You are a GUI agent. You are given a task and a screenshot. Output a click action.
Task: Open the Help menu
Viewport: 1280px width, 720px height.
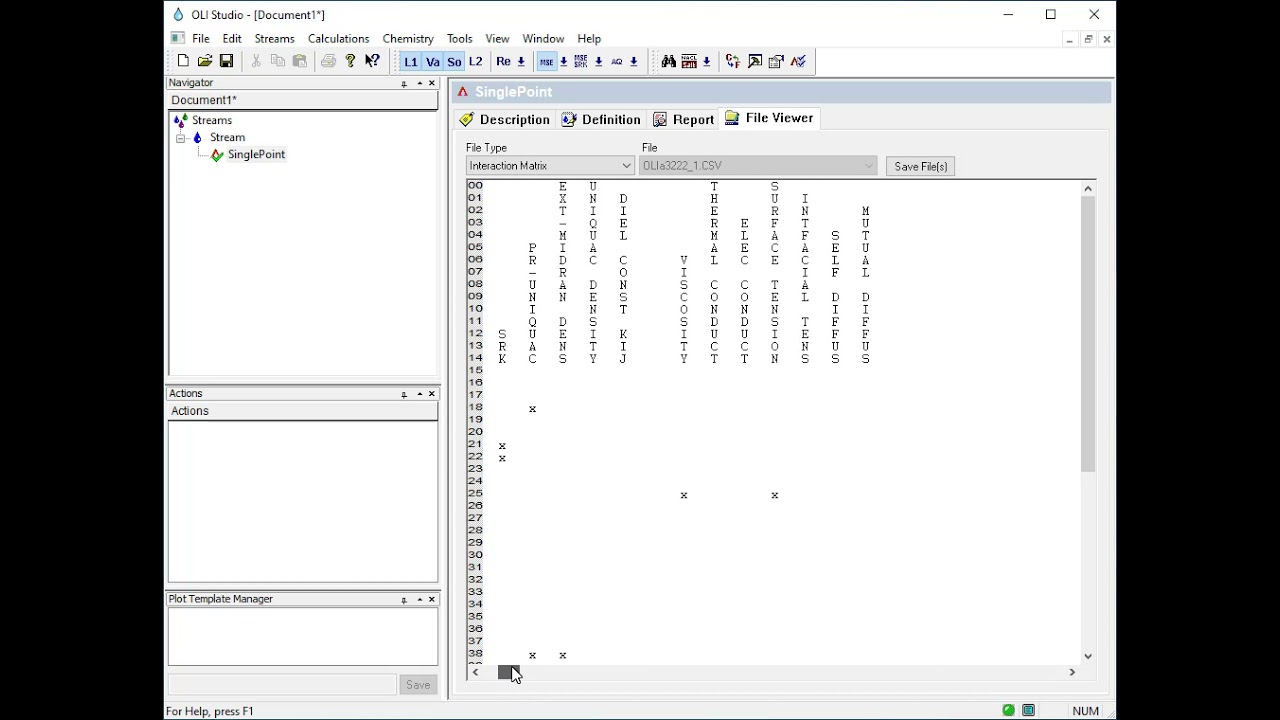click(589, 39)
